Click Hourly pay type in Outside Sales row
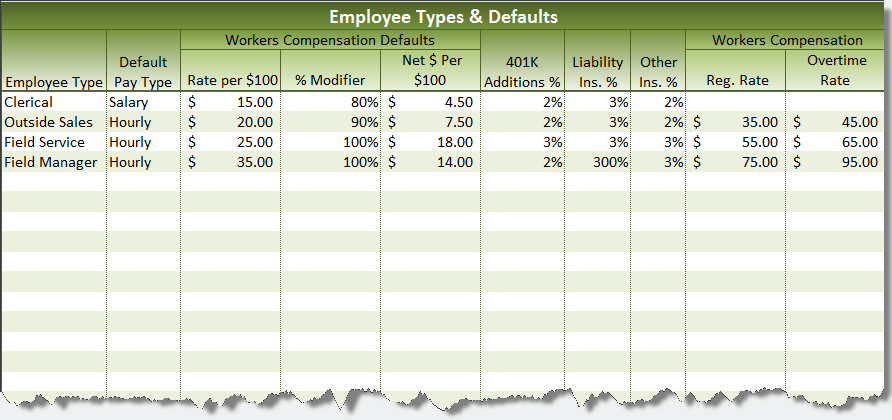The image size is (892, 420). (143, 122)
